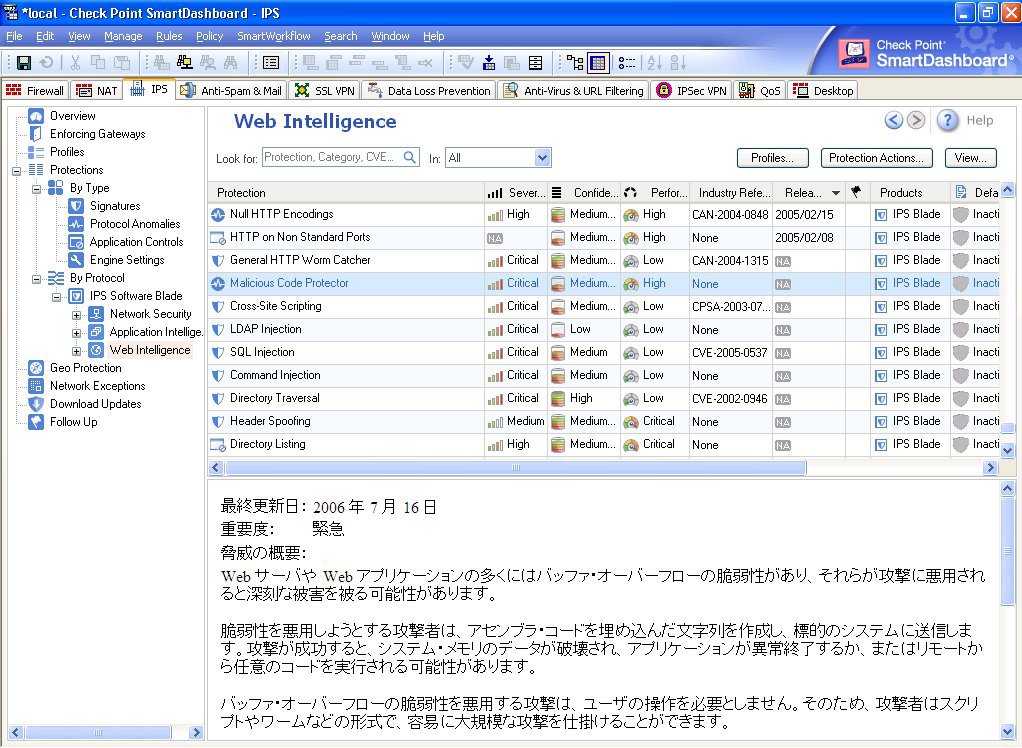Click the Forward navigation arrow icon
1022x748 pixels.
916,120
